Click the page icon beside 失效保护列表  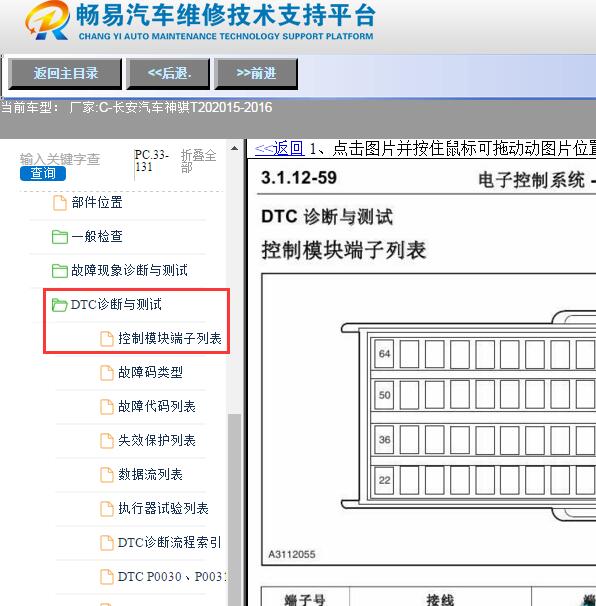107,441
